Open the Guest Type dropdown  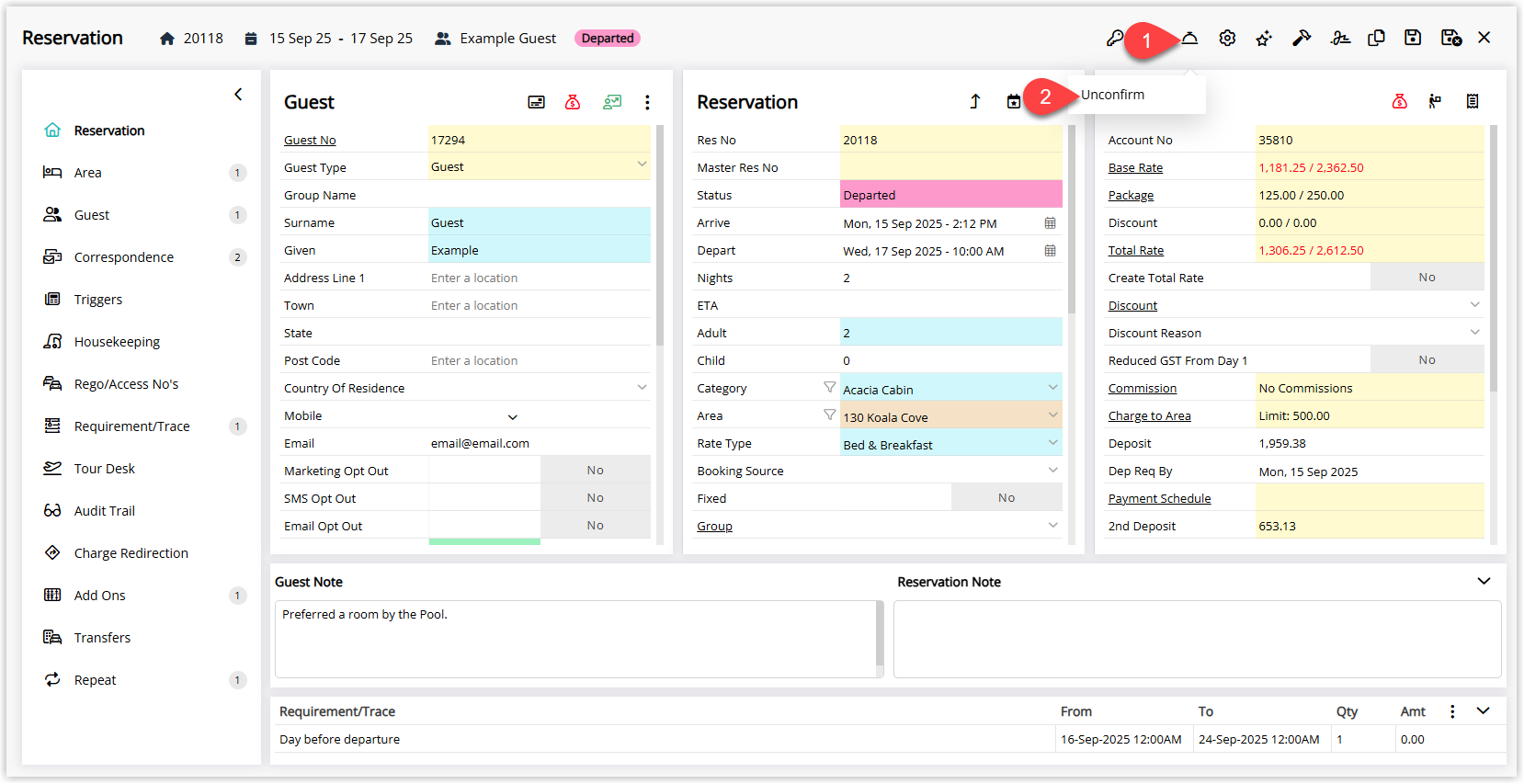[x=642, y=165]
